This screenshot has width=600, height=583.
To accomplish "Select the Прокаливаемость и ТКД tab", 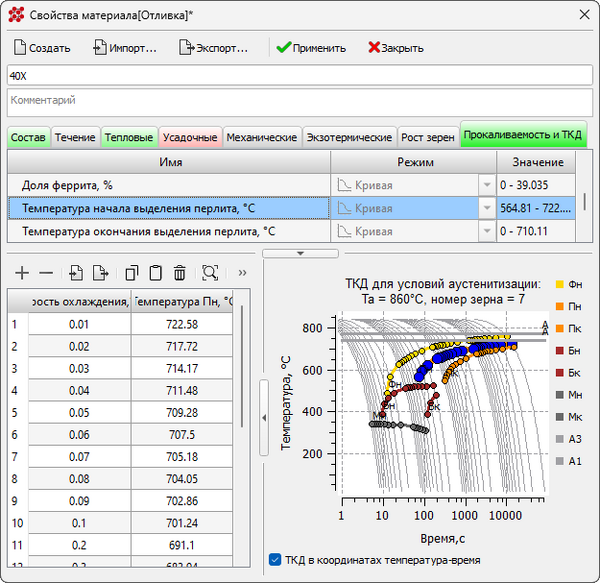I will 523,135.
